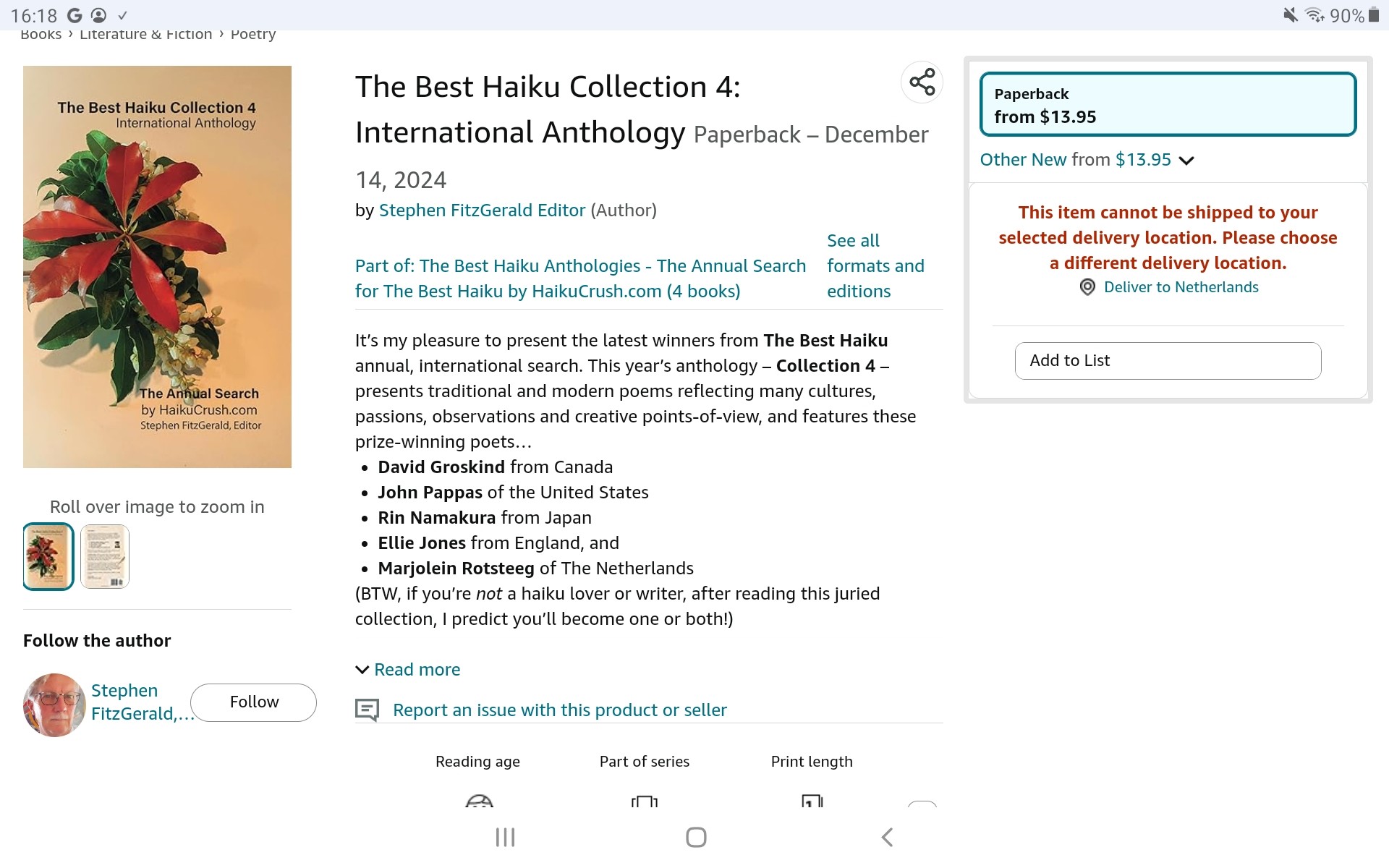The width and height of the screenshot is (1389, 868).
Task: Open the Add to List dropdown
Action: coord(1167,361)
